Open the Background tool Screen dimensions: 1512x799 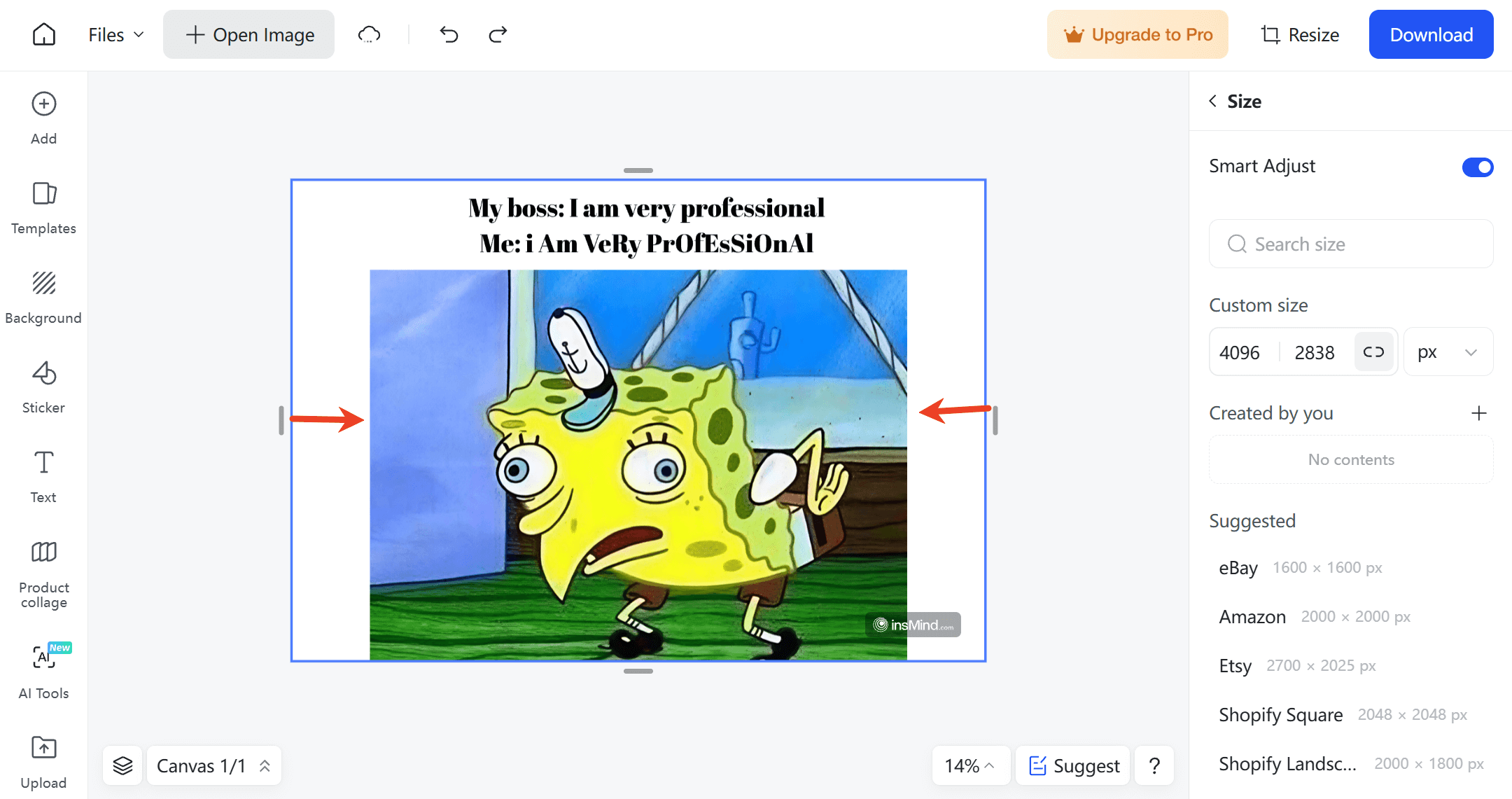click(43, 294)
